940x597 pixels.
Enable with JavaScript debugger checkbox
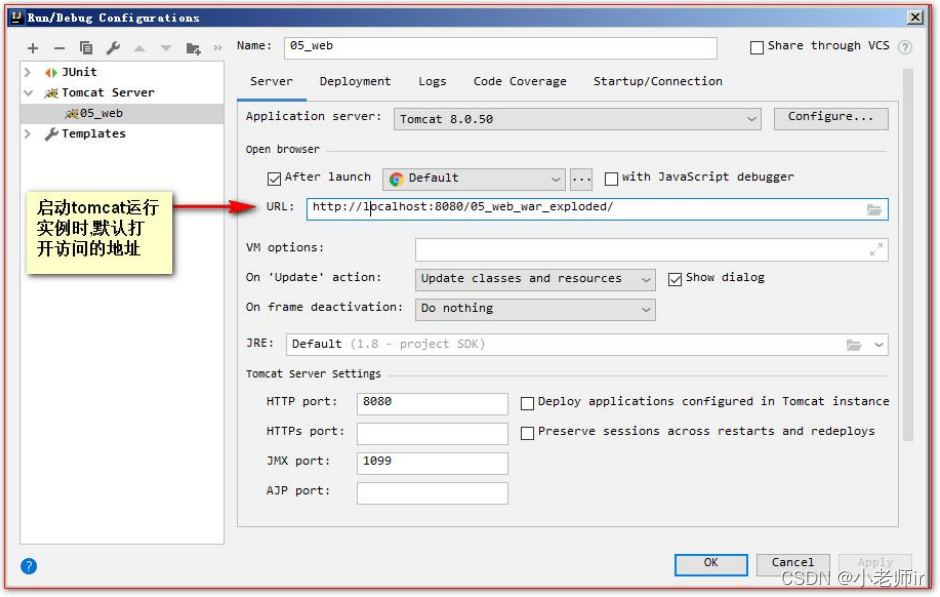[611, 179]
